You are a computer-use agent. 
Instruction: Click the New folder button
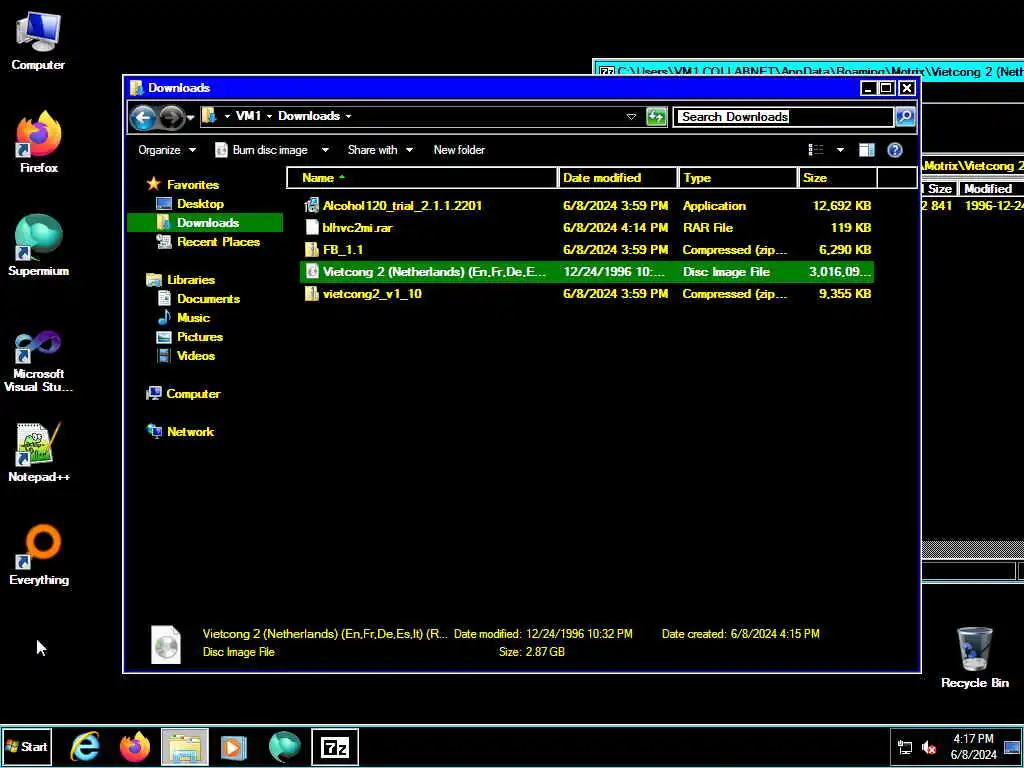coord(459,150)
